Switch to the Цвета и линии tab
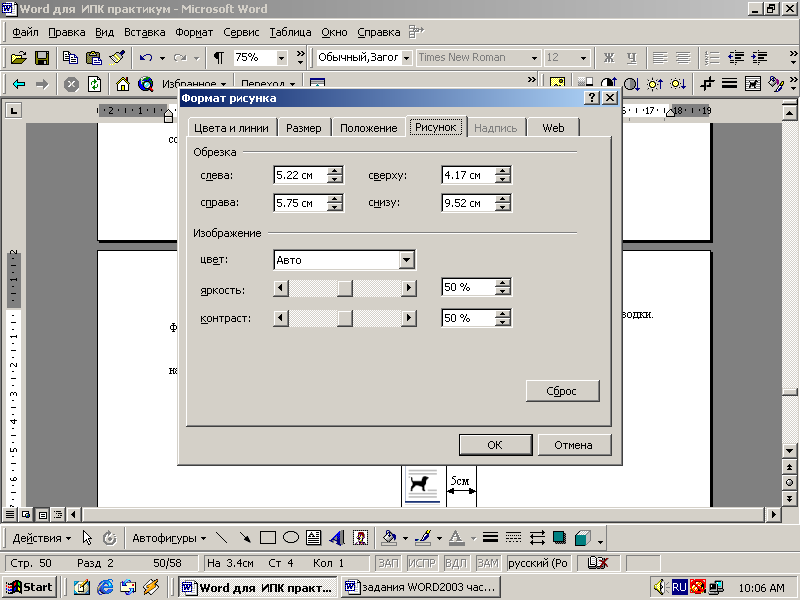This screenshot has width=800, height=600. pyautogui.click(x=232, y=128)
